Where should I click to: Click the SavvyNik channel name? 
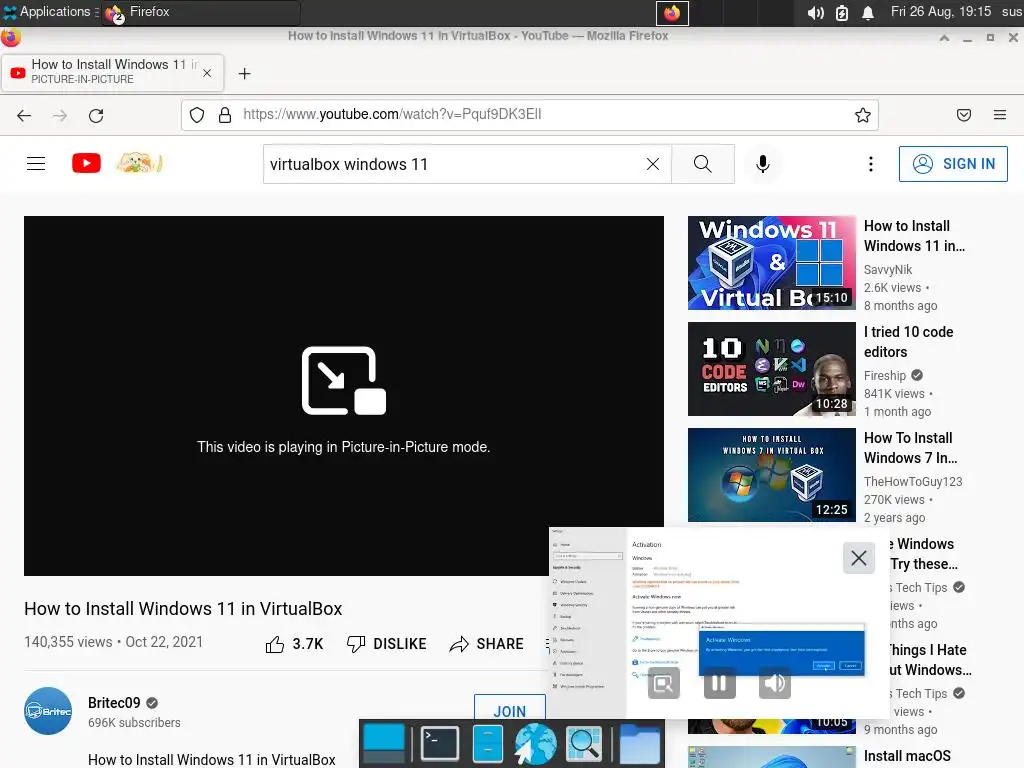(888, 270)
